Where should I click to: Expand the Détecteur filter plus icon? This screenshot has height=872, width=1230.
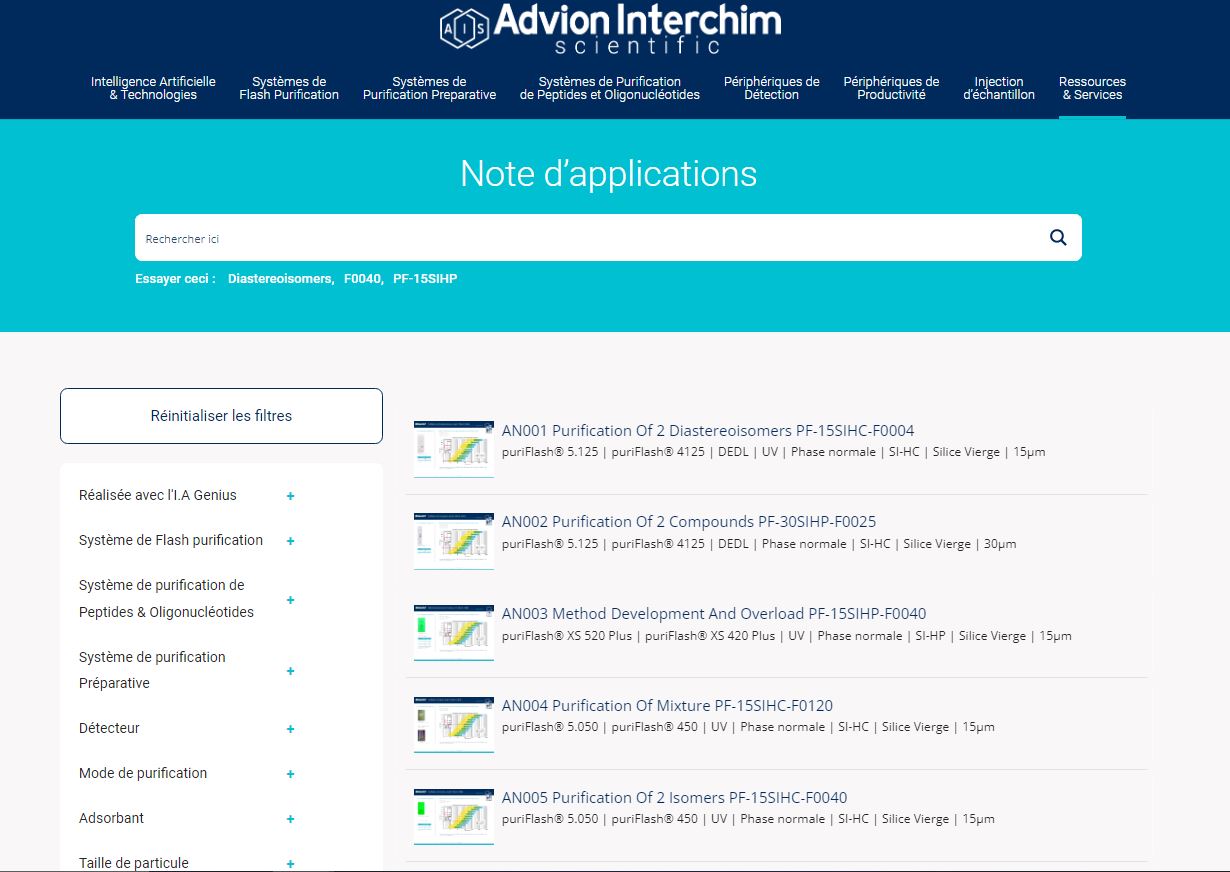pos(290,729)
